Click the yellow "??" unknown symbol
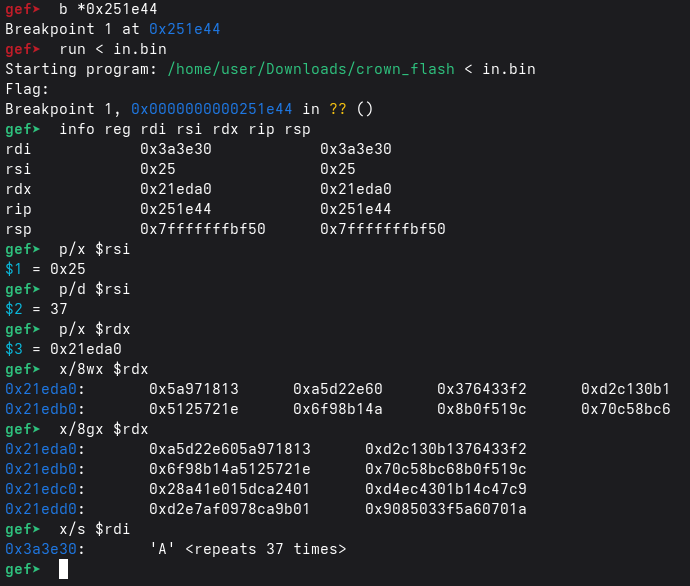The image size is (690, 586). point(338,109)
